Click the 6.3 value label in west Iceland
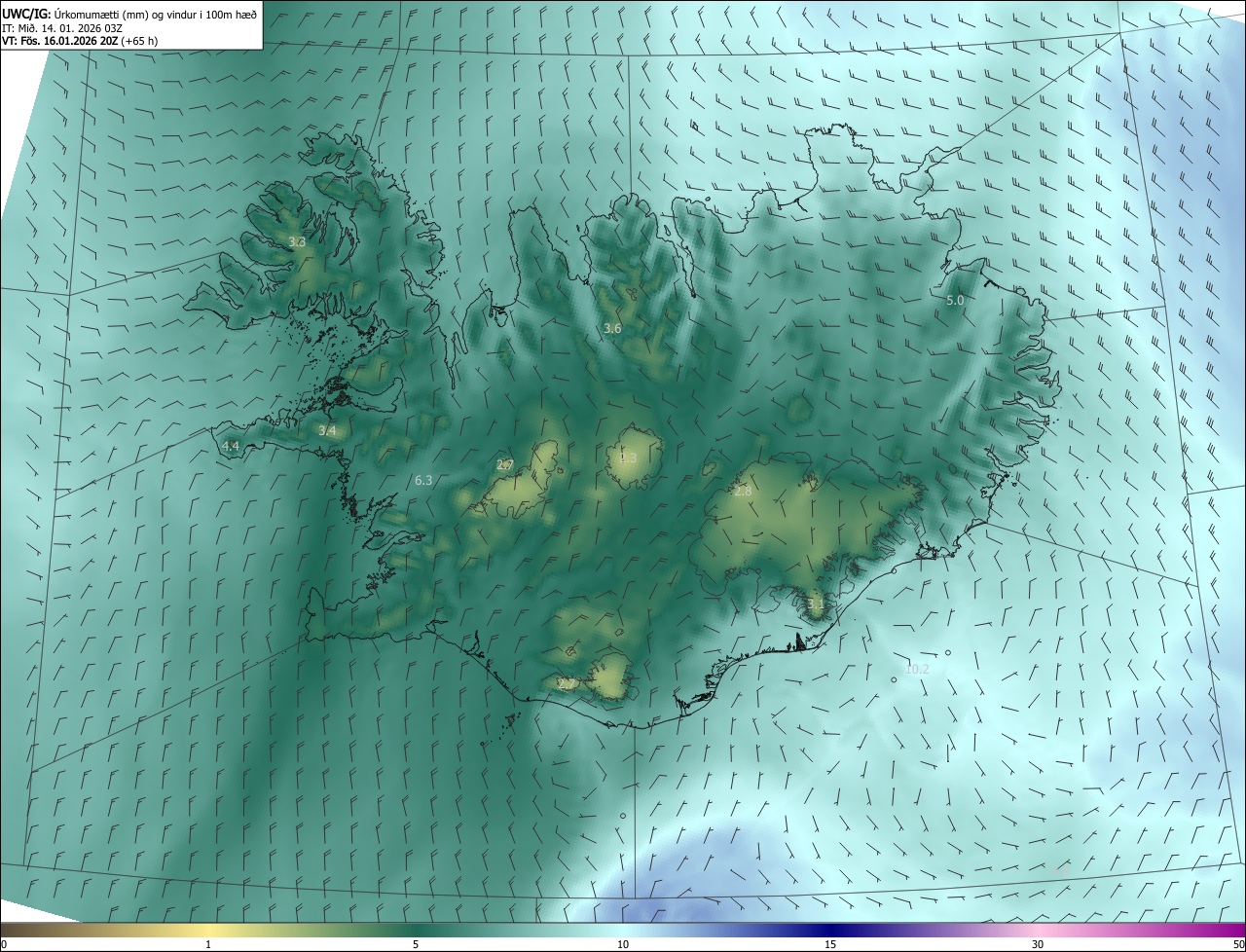 pyautogui.click(x=423, y=480)
